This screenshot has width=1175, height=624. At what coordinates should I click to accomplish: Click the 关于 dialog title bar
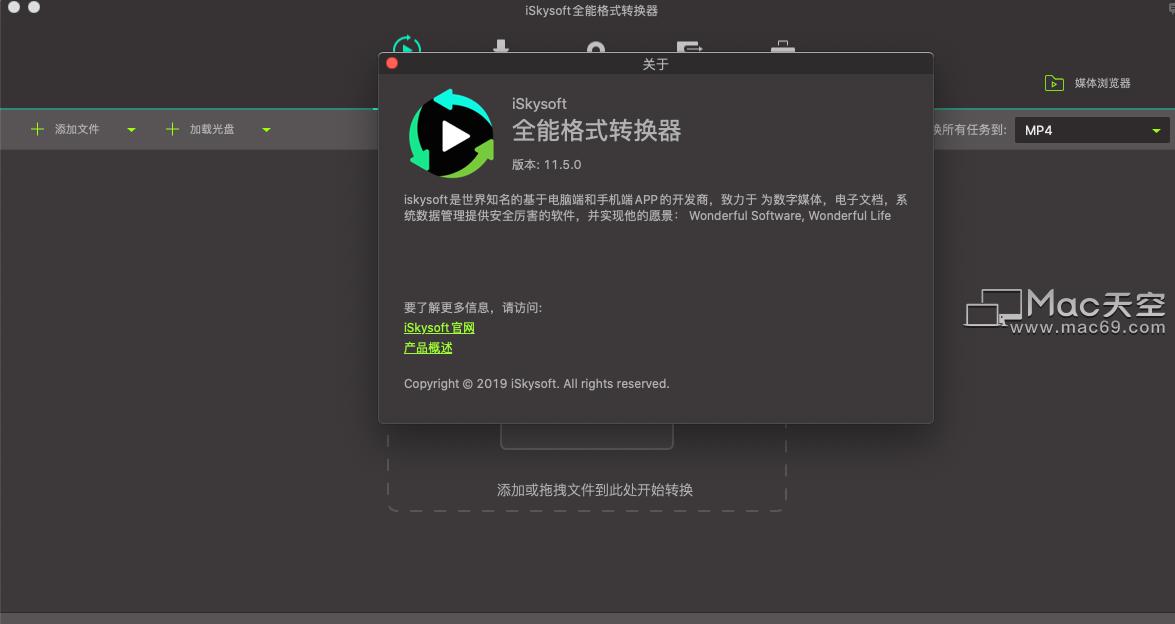click(x=656, y=63)
